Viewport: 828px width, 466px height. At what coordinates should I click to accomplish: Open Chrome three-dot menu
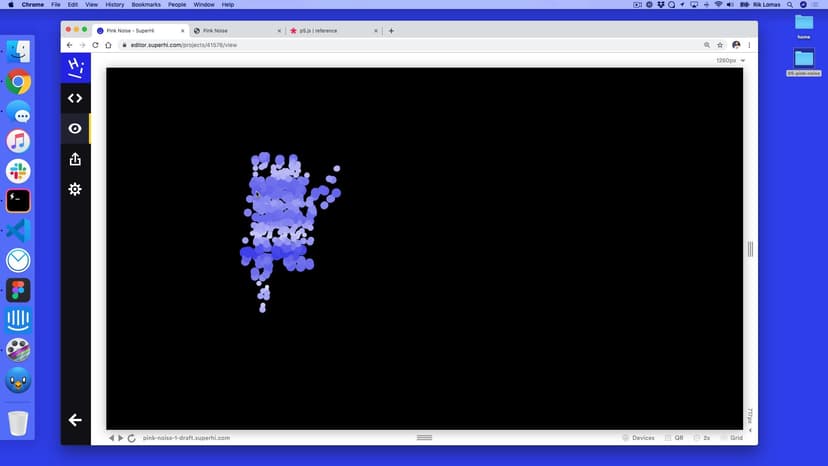coord(749,45)
